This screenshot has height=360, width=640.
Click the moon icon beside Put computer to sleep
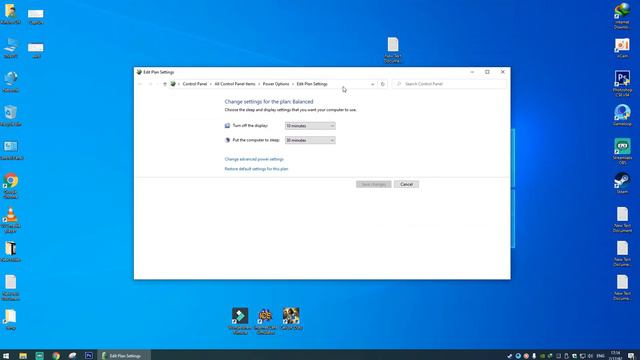pyautogui.click(x=227, y=140)
